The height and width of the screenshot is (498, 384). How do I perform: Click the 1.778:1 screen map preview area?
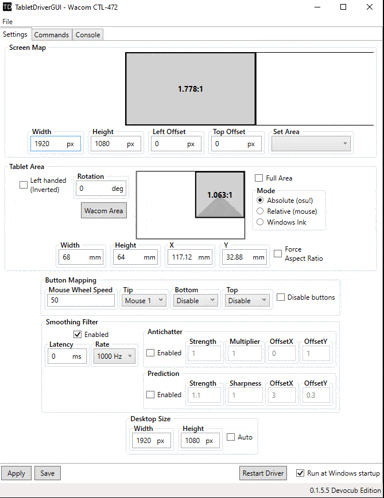click(190, 89)
